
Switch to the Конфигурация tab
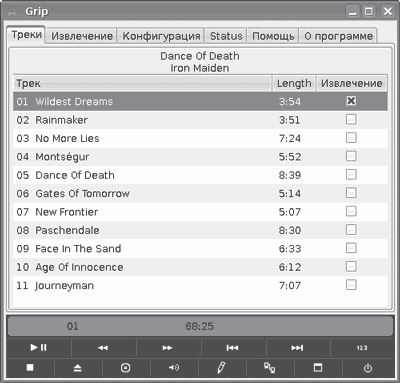point(161,36)
